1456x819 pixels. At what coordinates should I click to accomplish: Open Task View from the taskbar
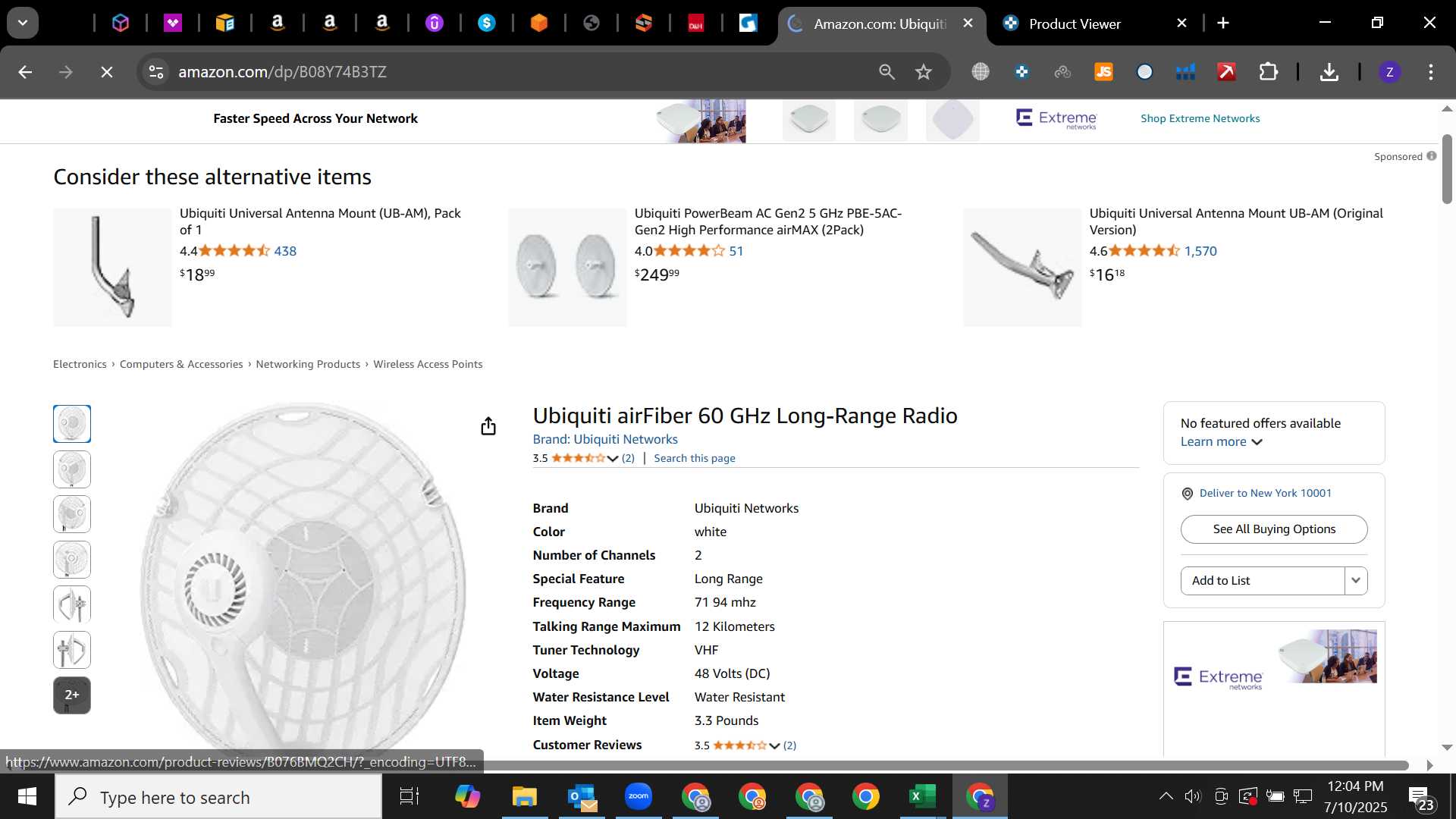coord(409,796)
